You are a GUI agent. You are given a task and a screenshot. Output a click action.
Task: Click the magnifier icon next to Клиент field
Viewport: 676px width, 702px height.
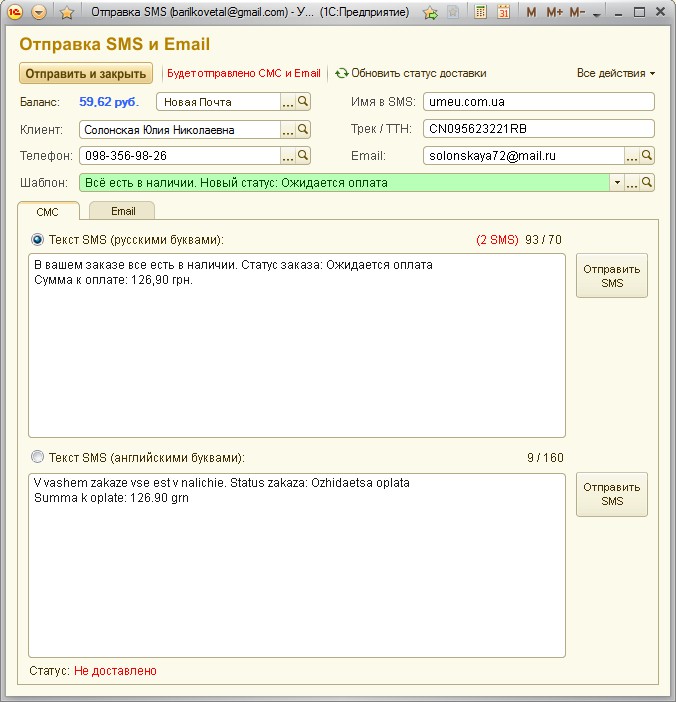(x=303, y=130)
